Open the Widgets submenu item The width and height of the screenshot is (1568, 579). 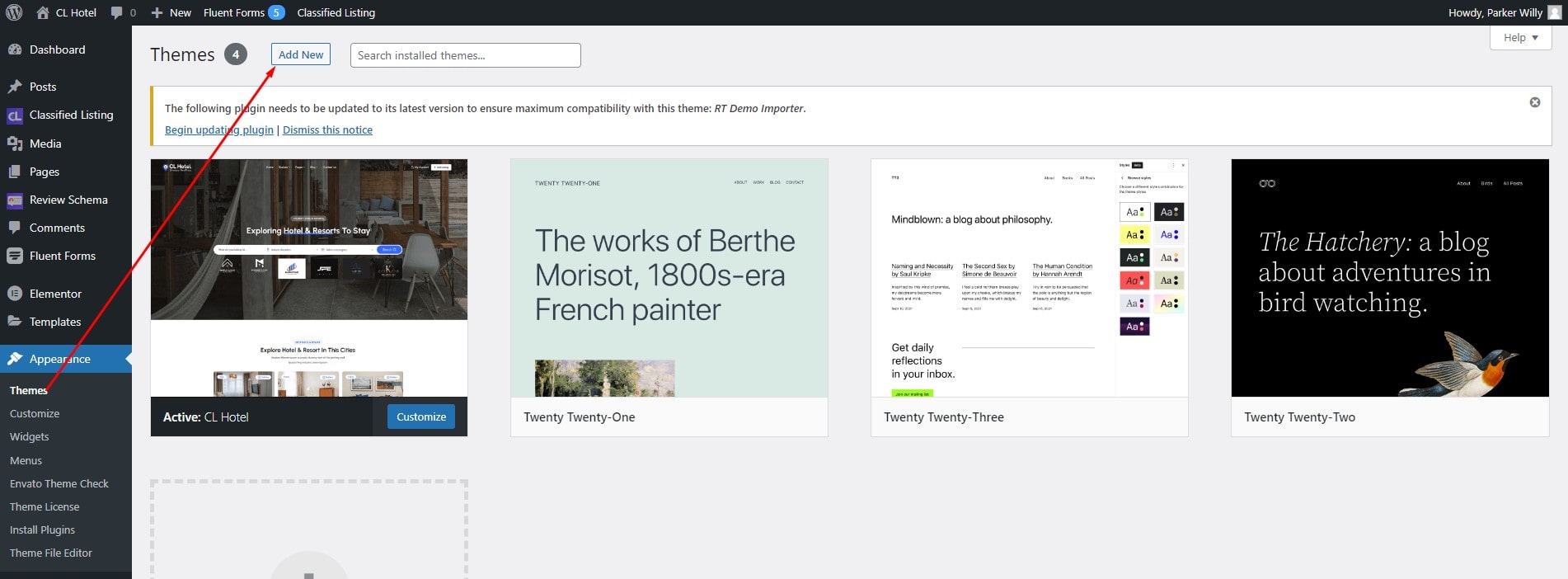(x=30, y=436)
